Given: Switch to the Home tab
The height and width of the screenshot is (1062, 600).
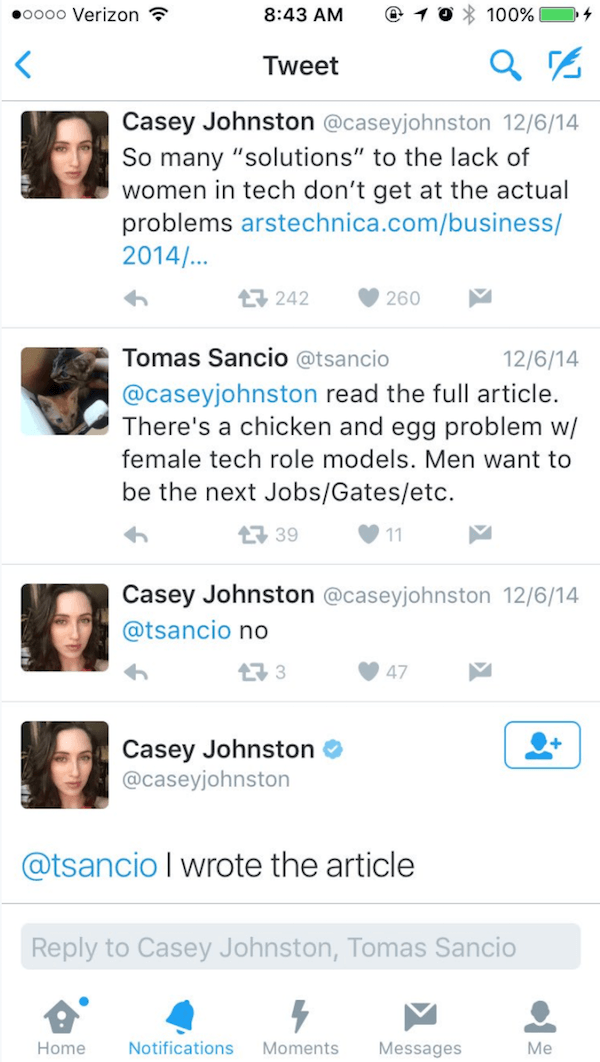Looking at the screenshot, I should (61, 1025).
